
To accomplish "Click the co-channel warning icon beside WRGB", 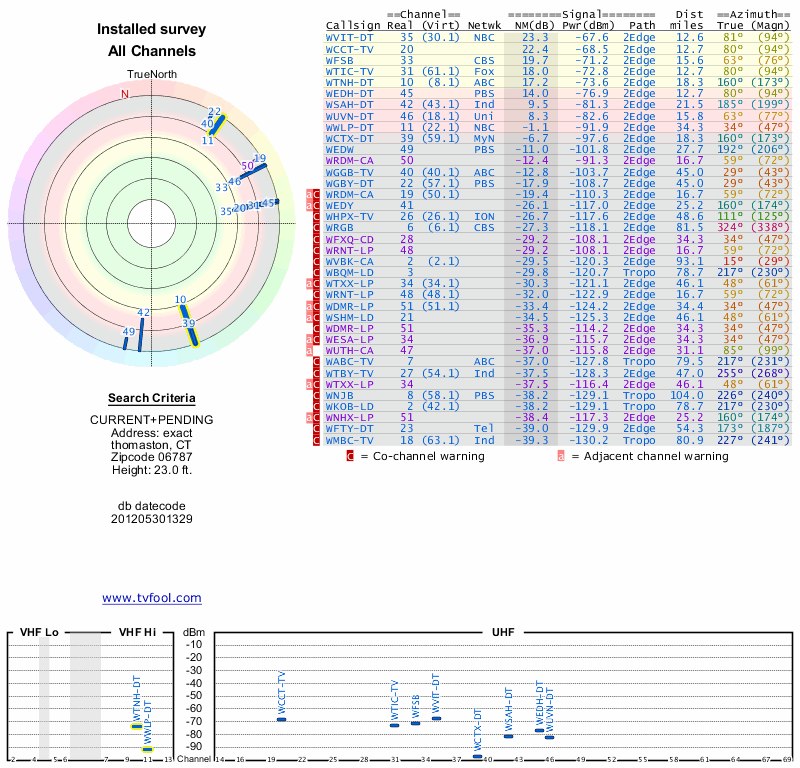I will tap(316, 227).
